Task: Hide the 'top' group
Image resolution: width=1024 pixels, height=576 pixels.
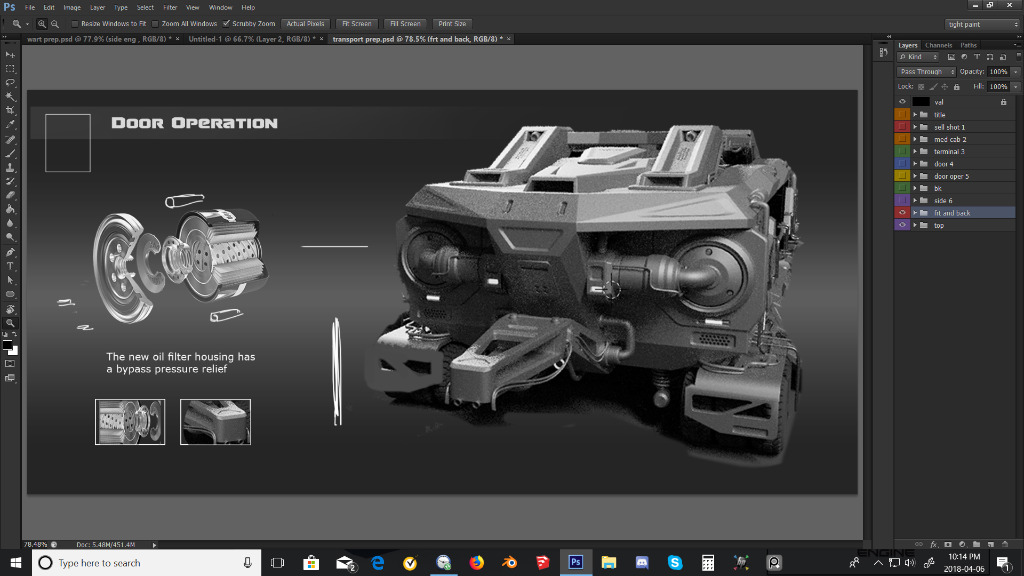Action: [x=902, y=225]
